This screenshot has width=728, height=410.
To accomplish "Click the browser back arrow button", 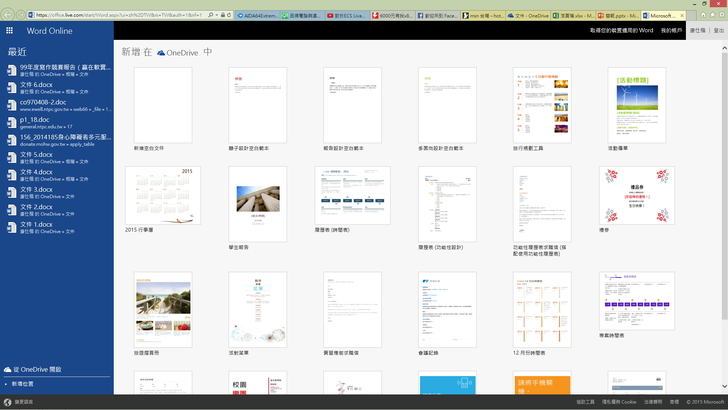I will click(x=10, y=14).
